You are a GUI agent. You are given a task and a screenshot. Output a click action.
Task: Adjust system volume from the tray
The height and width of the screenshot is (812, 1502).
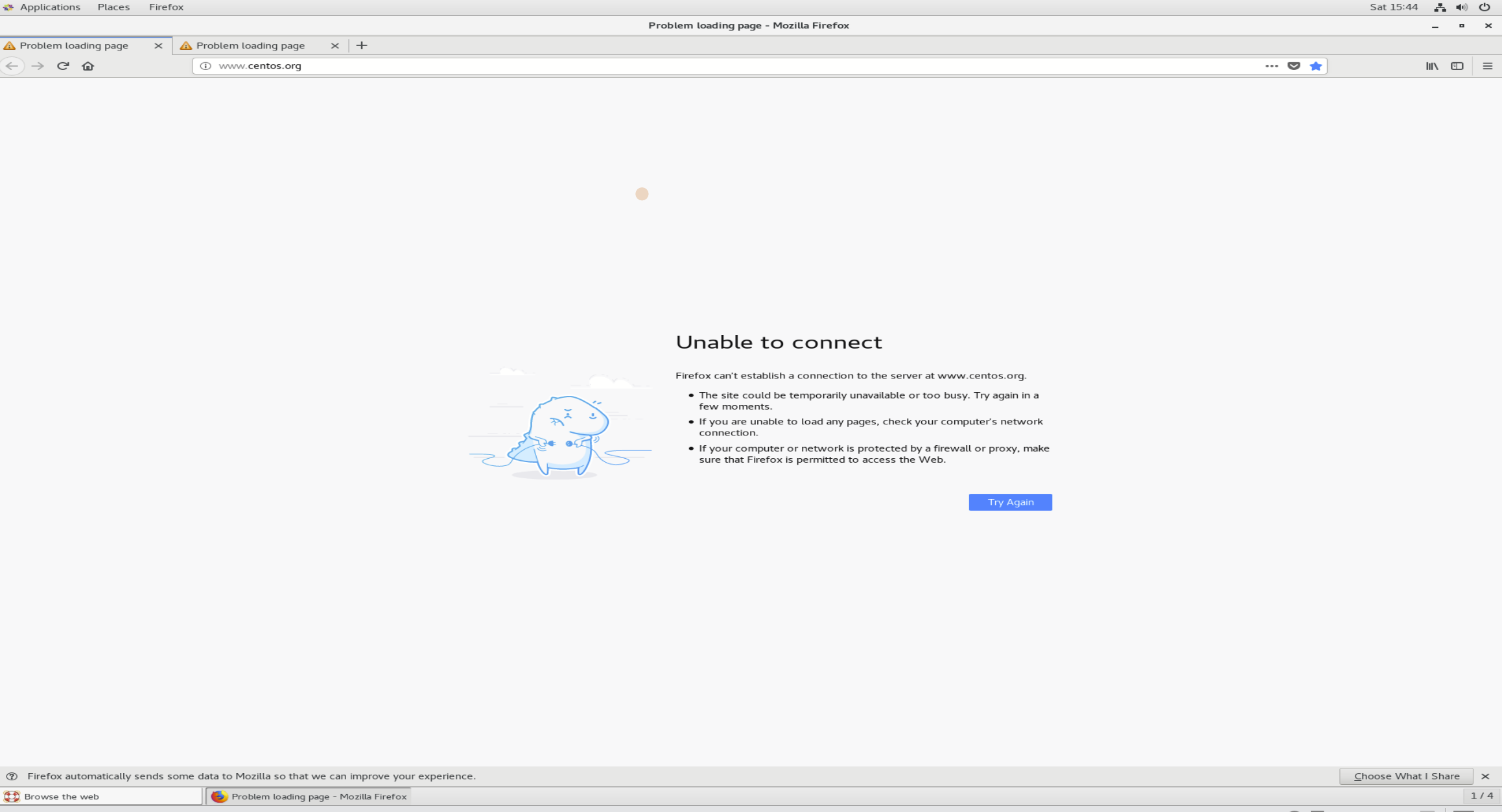[x=1462, y=7]
